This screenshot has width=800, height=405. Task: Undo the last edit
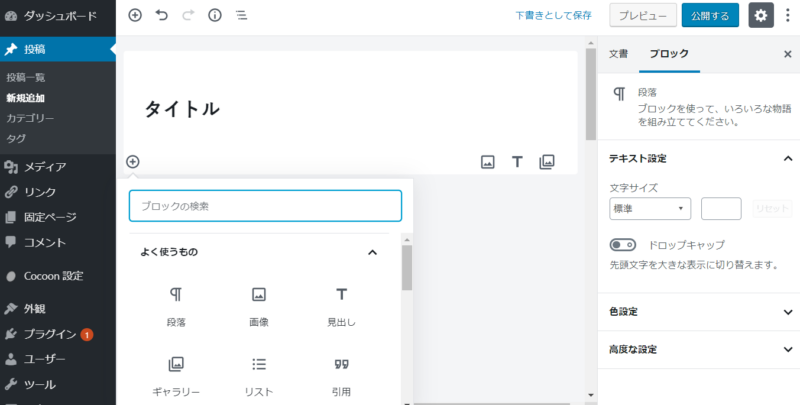[x=162, y=15]
